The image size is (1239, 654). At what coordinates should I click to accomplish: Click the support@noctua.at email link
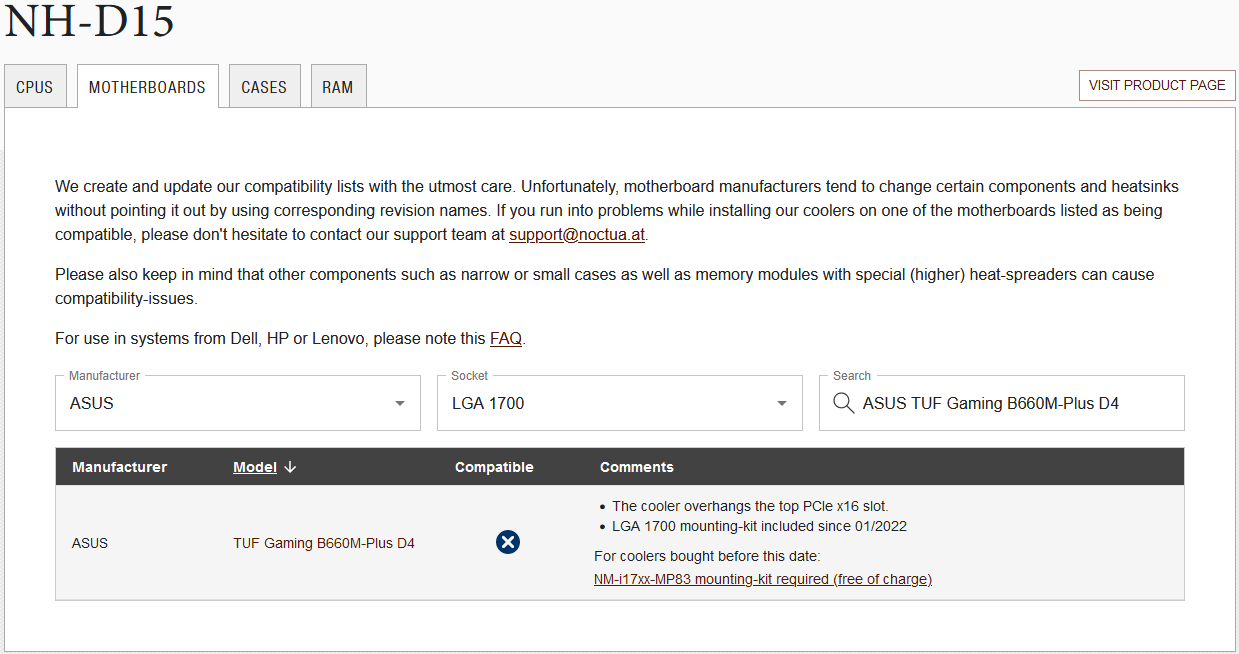tap(577, 236)
